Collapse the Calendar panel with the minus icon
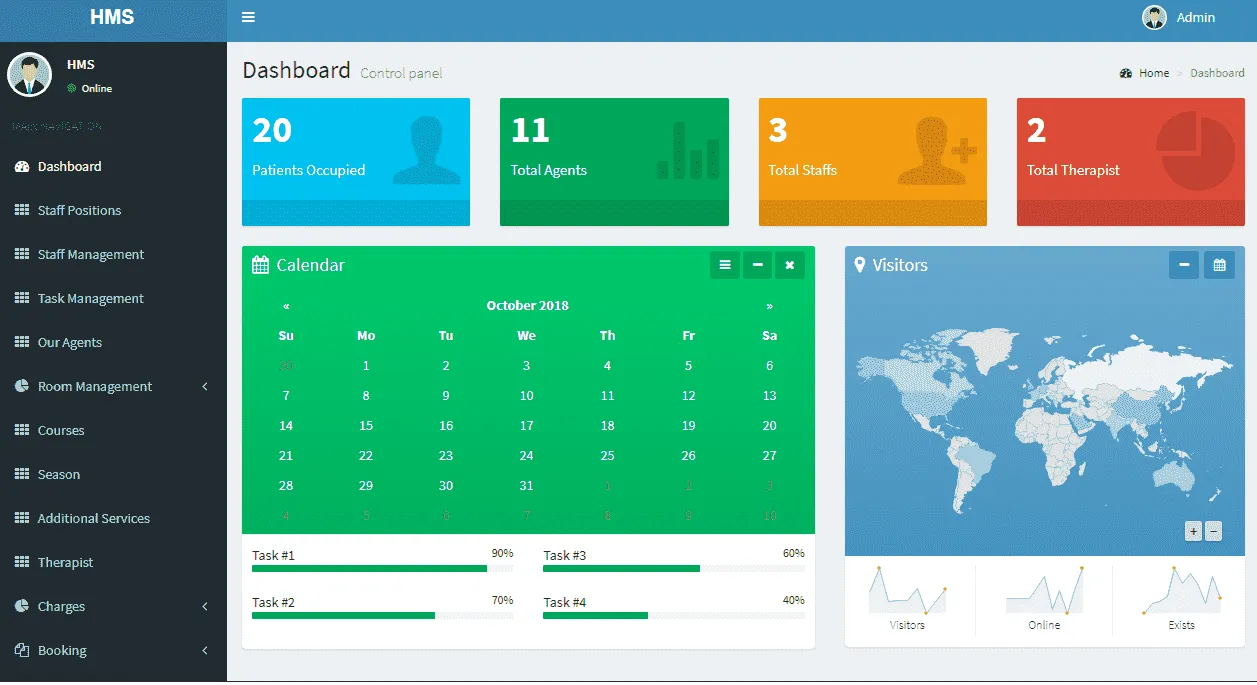The width and height of the screenshot is (1257, 685). point(757,265)
